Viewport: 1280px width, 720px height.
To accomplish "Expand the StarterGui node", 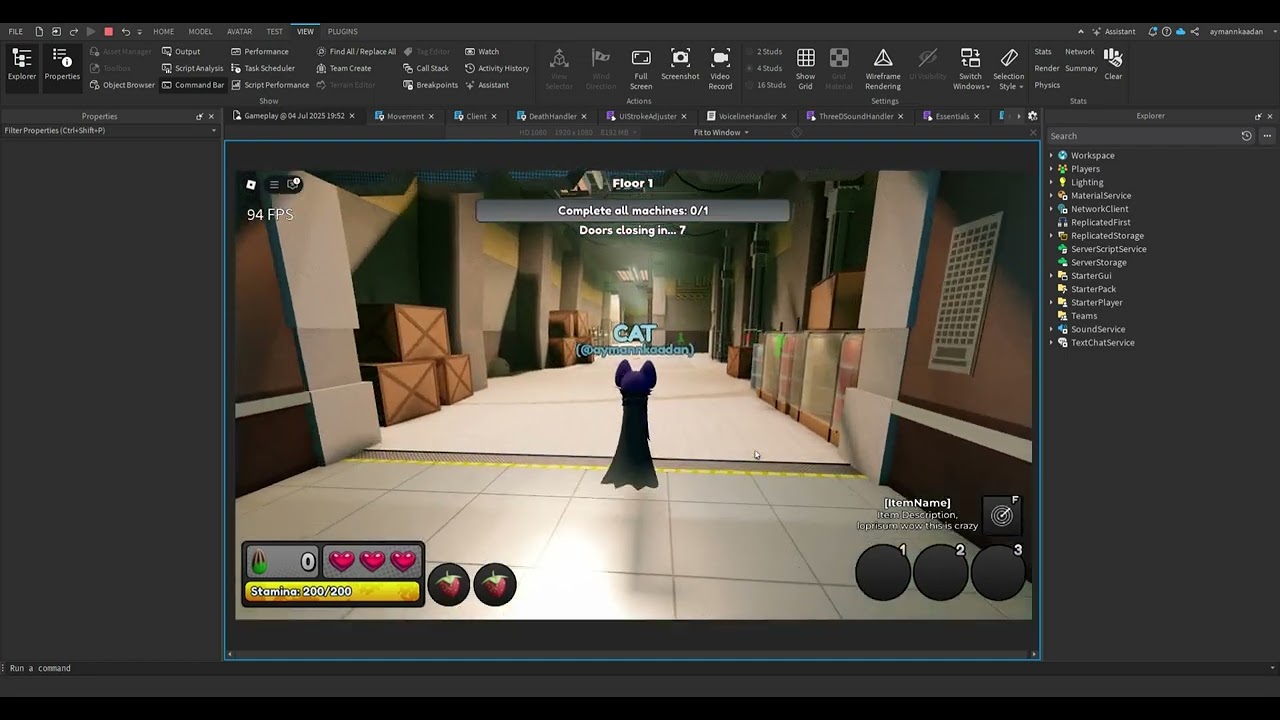I will tap(1051, 276).
